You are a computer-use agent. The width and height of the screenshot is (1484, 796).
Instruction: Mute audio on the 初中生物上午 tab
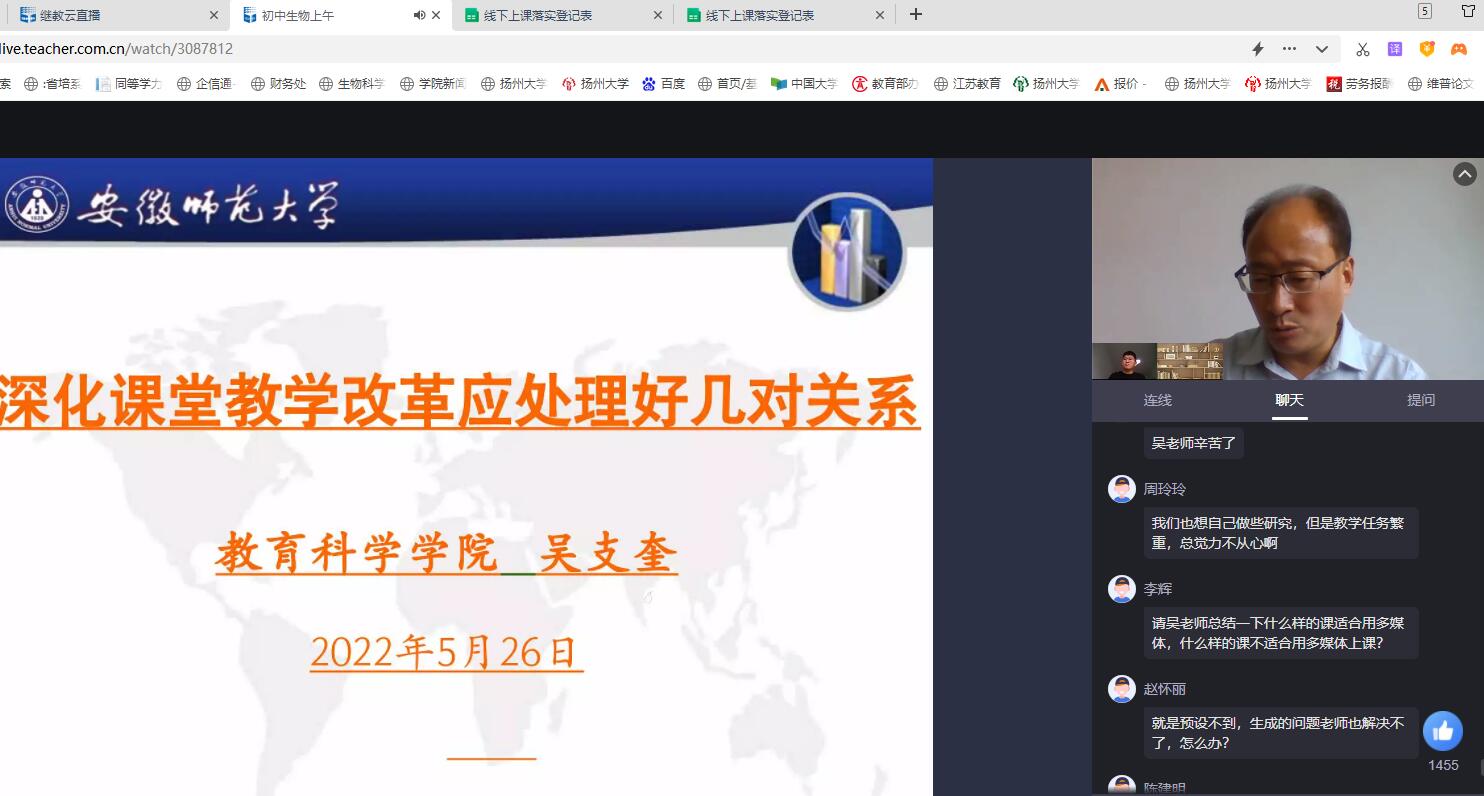pyautogui.click(x=419, y=15)
